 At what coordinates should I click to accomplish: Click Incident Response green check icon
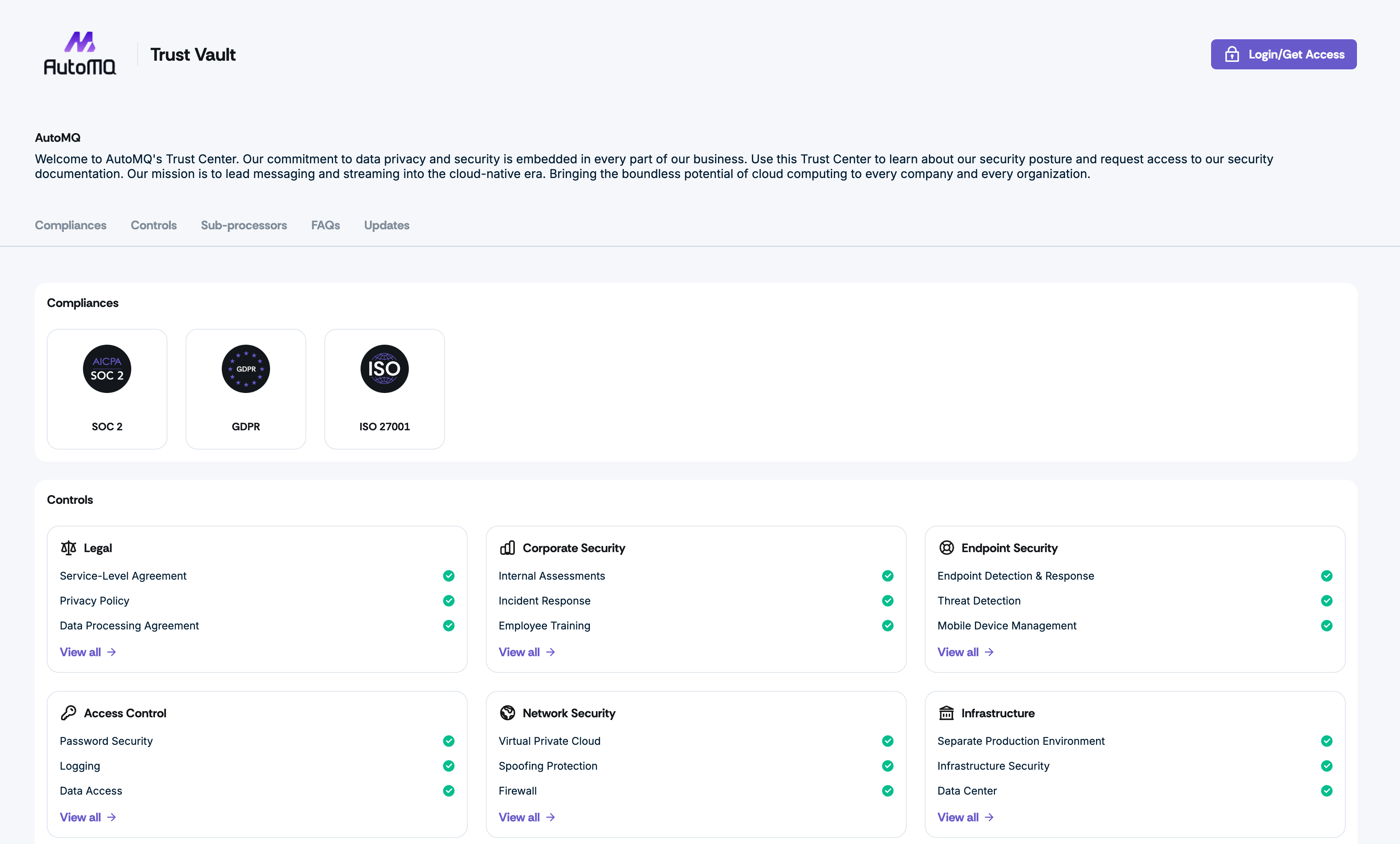click(888, 601)
